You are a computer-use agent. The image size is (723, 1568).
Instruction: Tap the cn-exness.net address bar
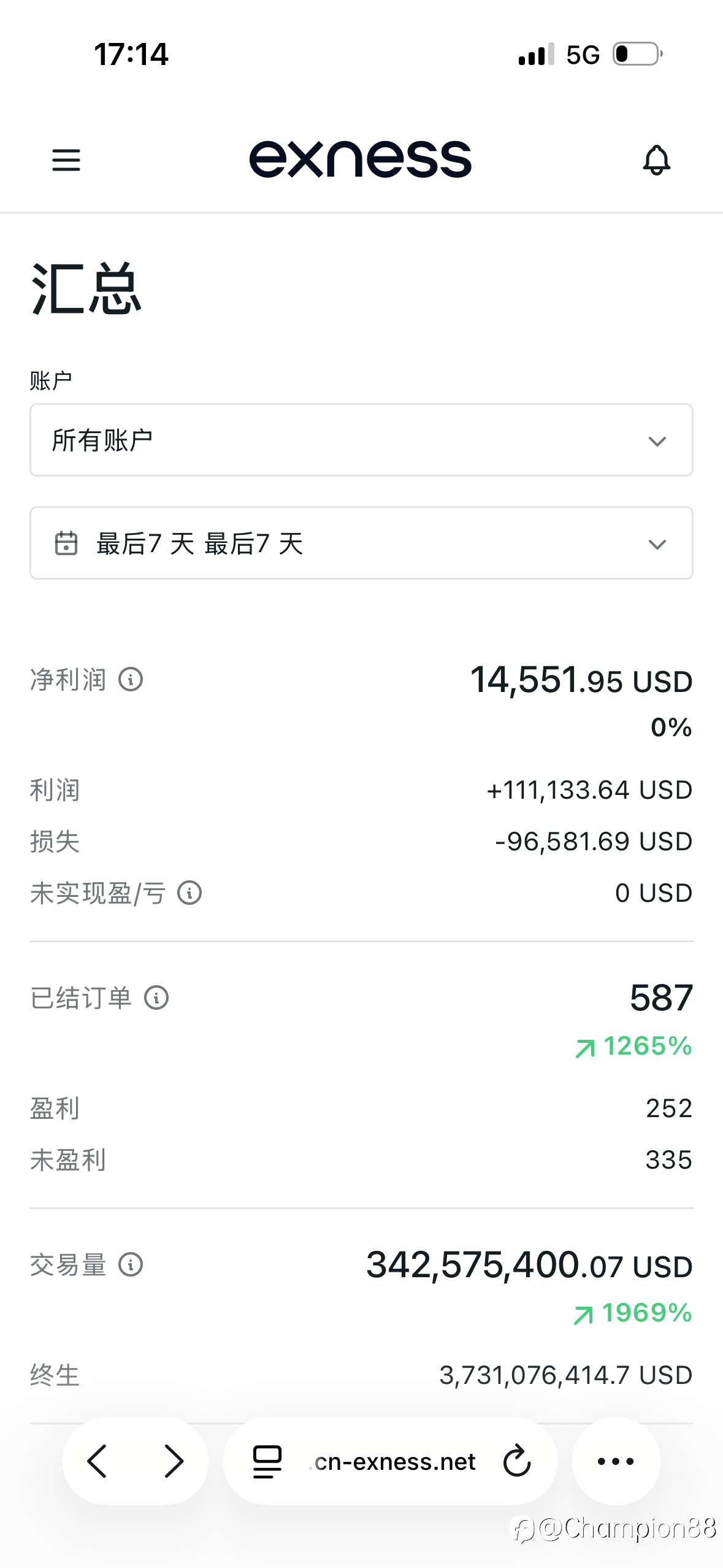tap(395, 1462)
